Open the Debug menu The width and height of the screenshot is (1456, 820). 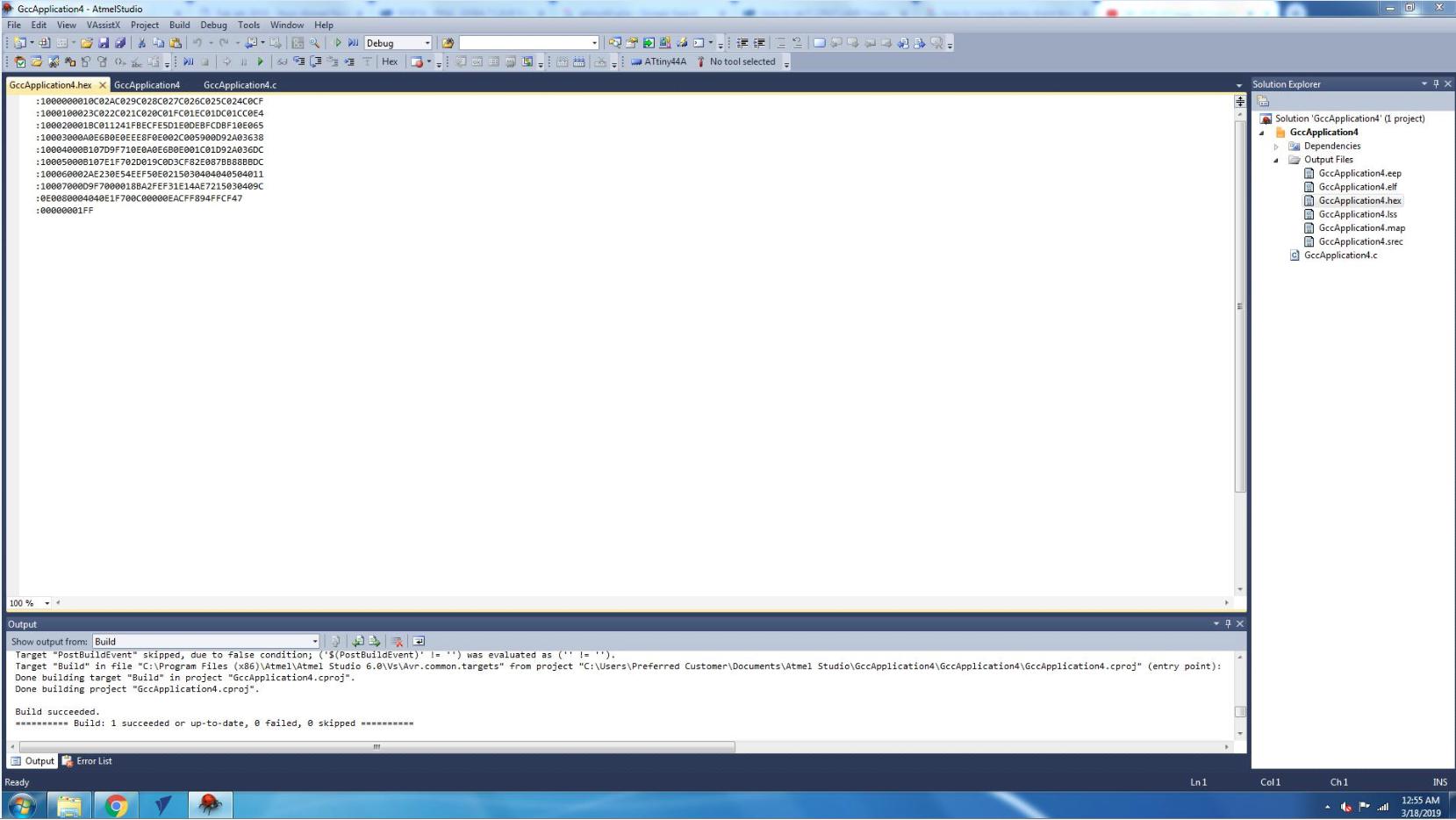point(213,25)
